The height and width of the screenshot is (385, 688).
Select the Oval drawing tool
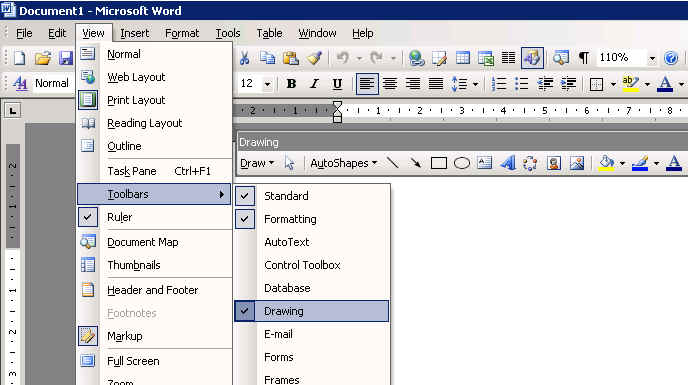point(462,163)
